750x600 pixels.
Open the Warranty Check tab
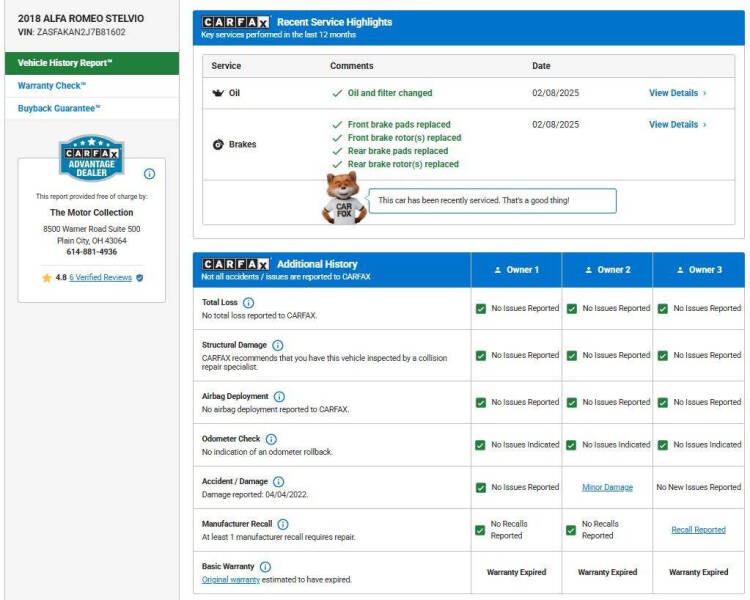coord(52,86)
